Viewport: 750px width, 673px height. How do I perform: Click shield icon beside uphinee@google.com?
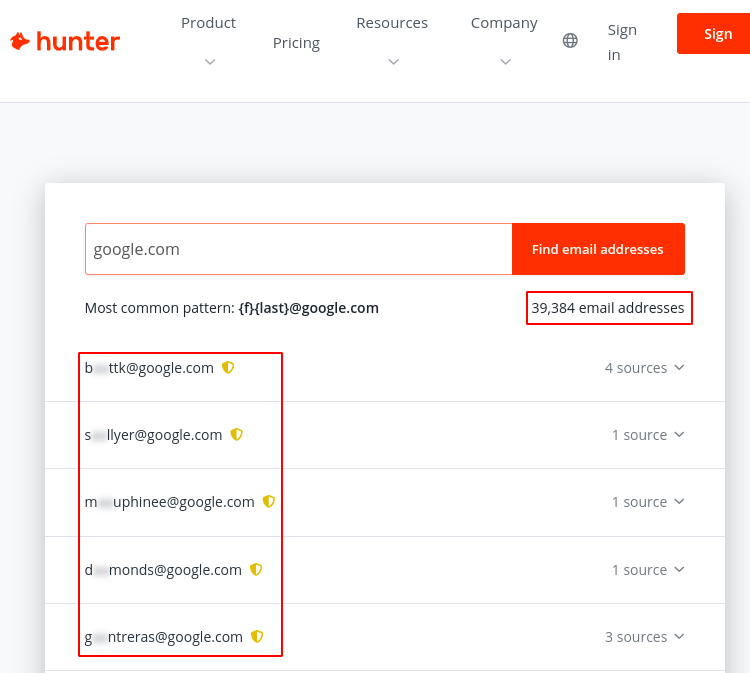tap(269, 501)
